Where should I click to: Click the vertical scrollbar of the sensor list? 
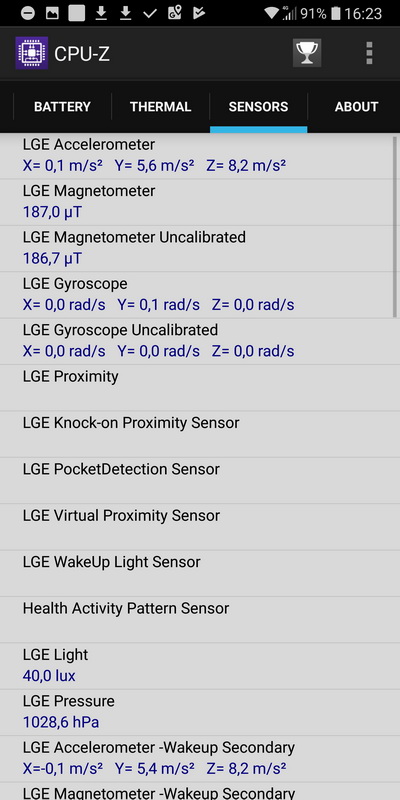point(395,227)
